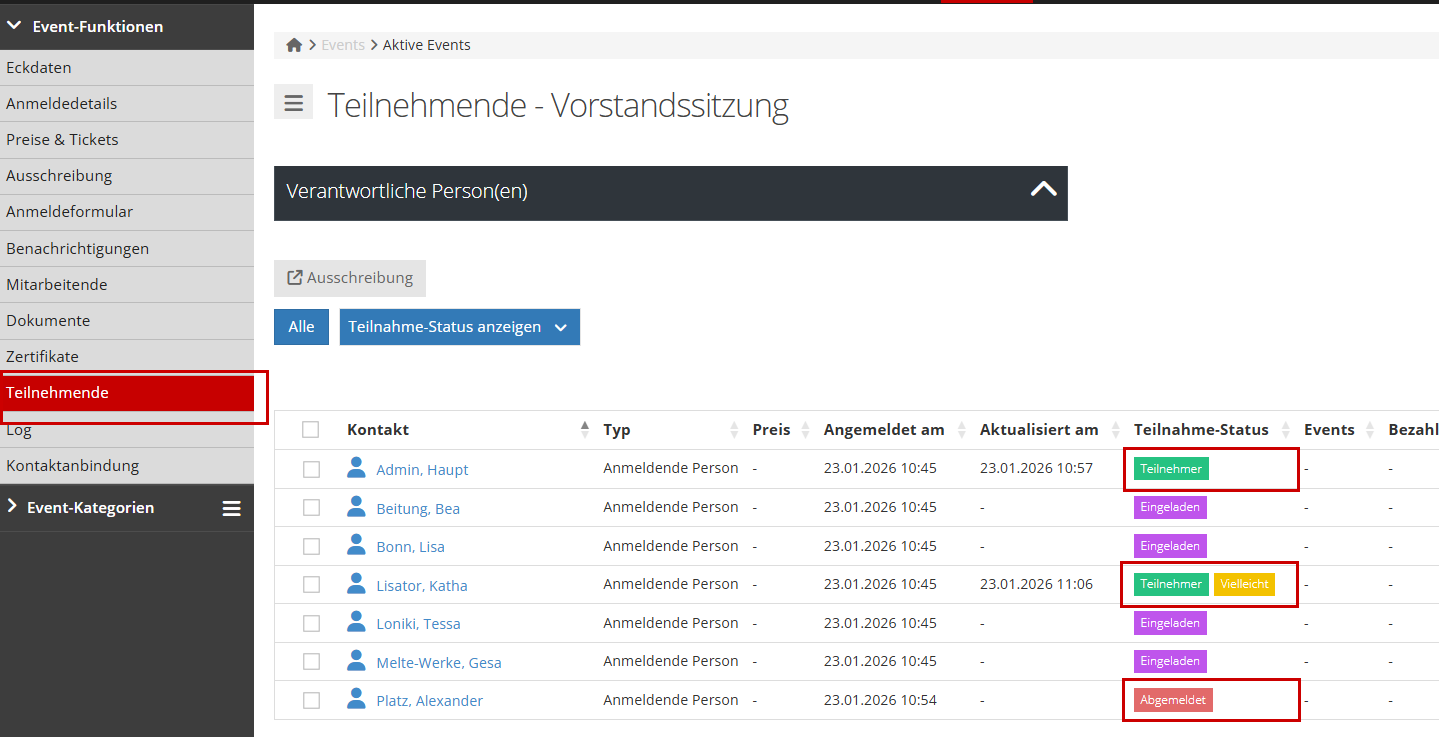
Task: Open the hamburger menu beside page title
Action: pyautogui.click(x=293, y=103)
